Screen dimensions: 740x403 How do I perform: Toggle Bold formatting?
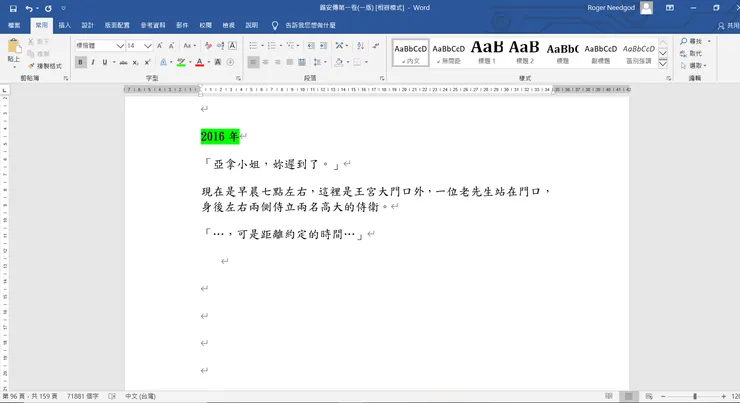[x=81, y=62]
